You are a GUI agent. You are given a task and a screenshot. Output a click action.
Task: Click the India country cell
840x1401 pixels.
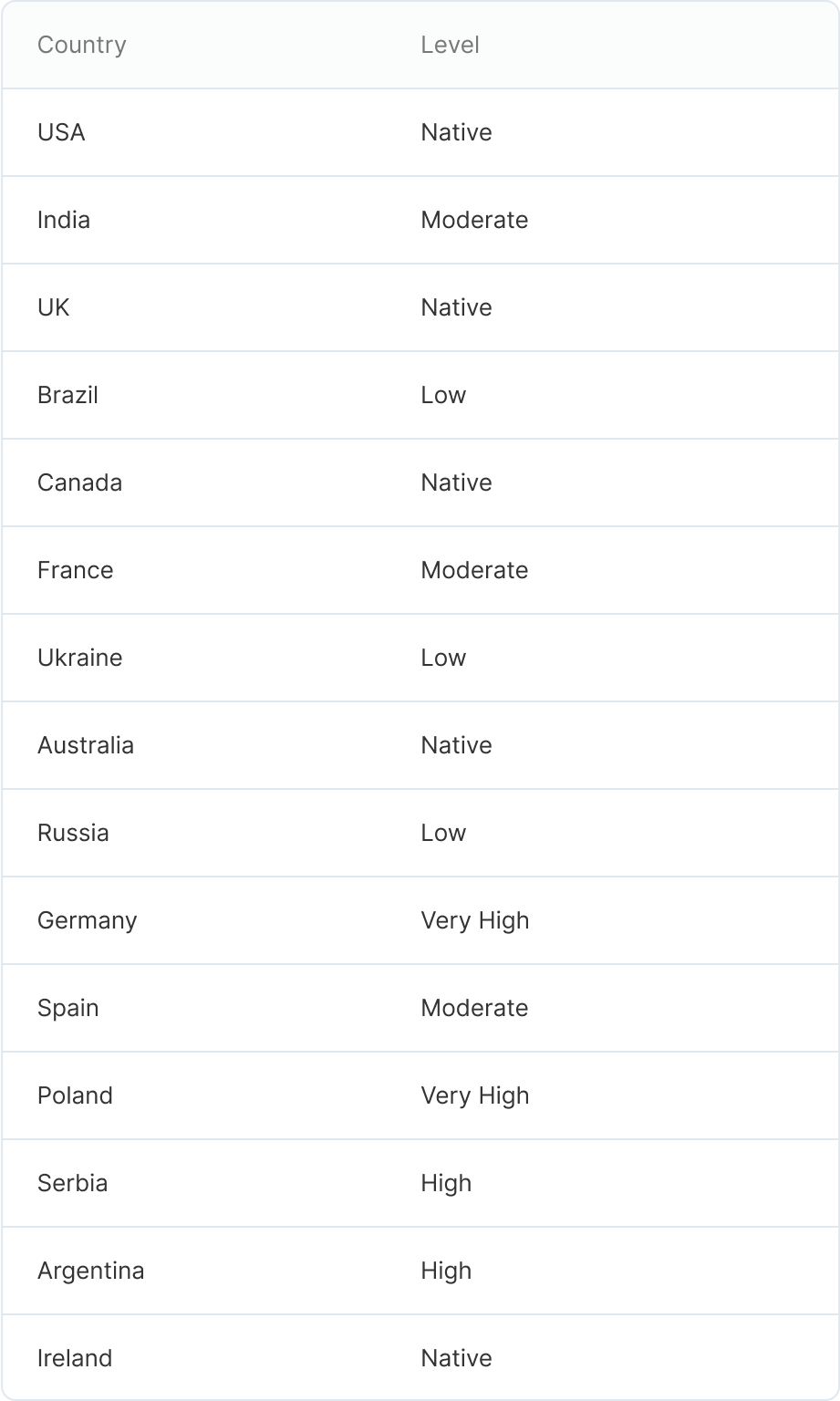[x=64, y=220]
